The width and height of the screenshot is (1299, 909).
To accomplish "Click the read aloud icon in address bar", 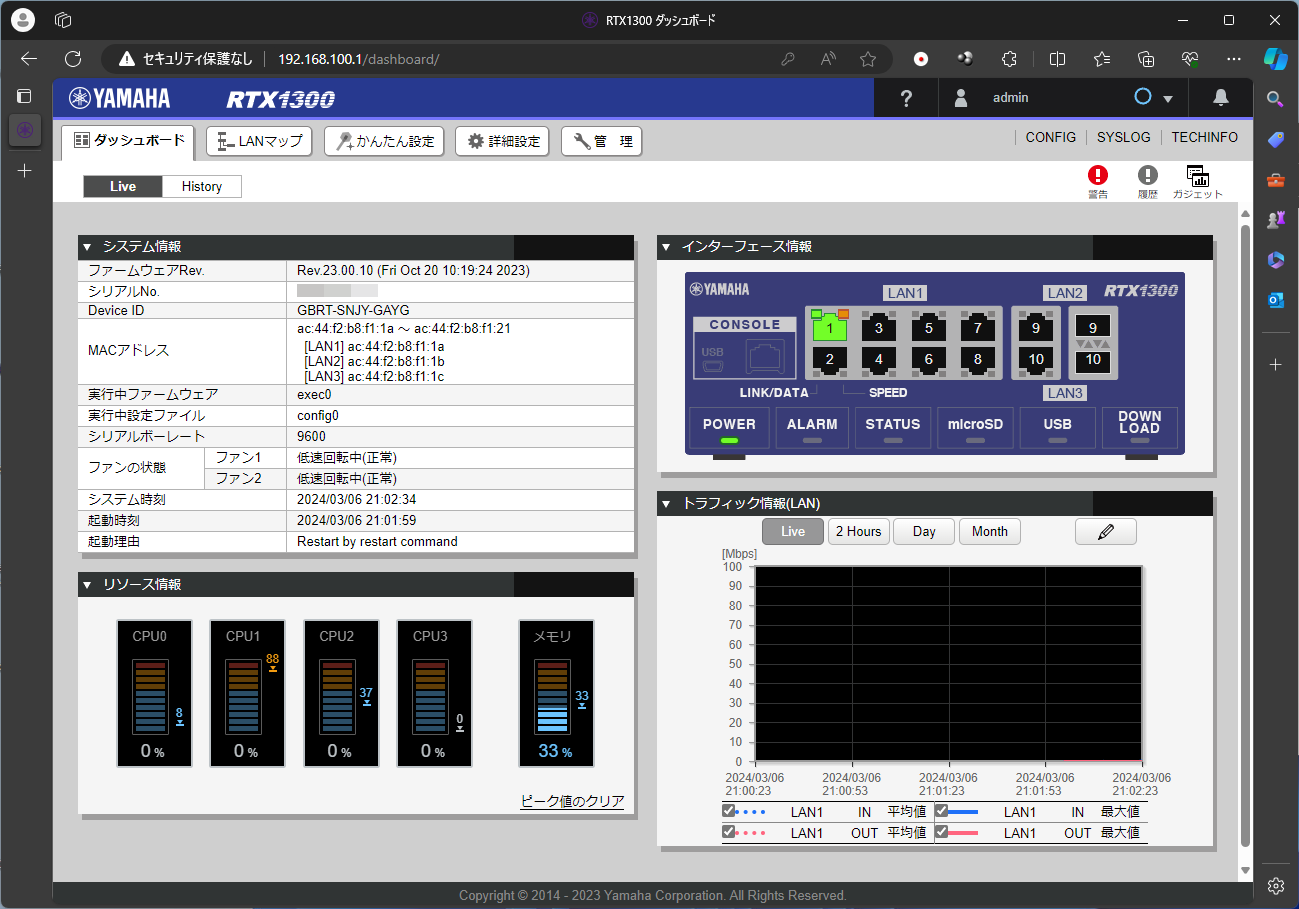I will coord(828,59).
